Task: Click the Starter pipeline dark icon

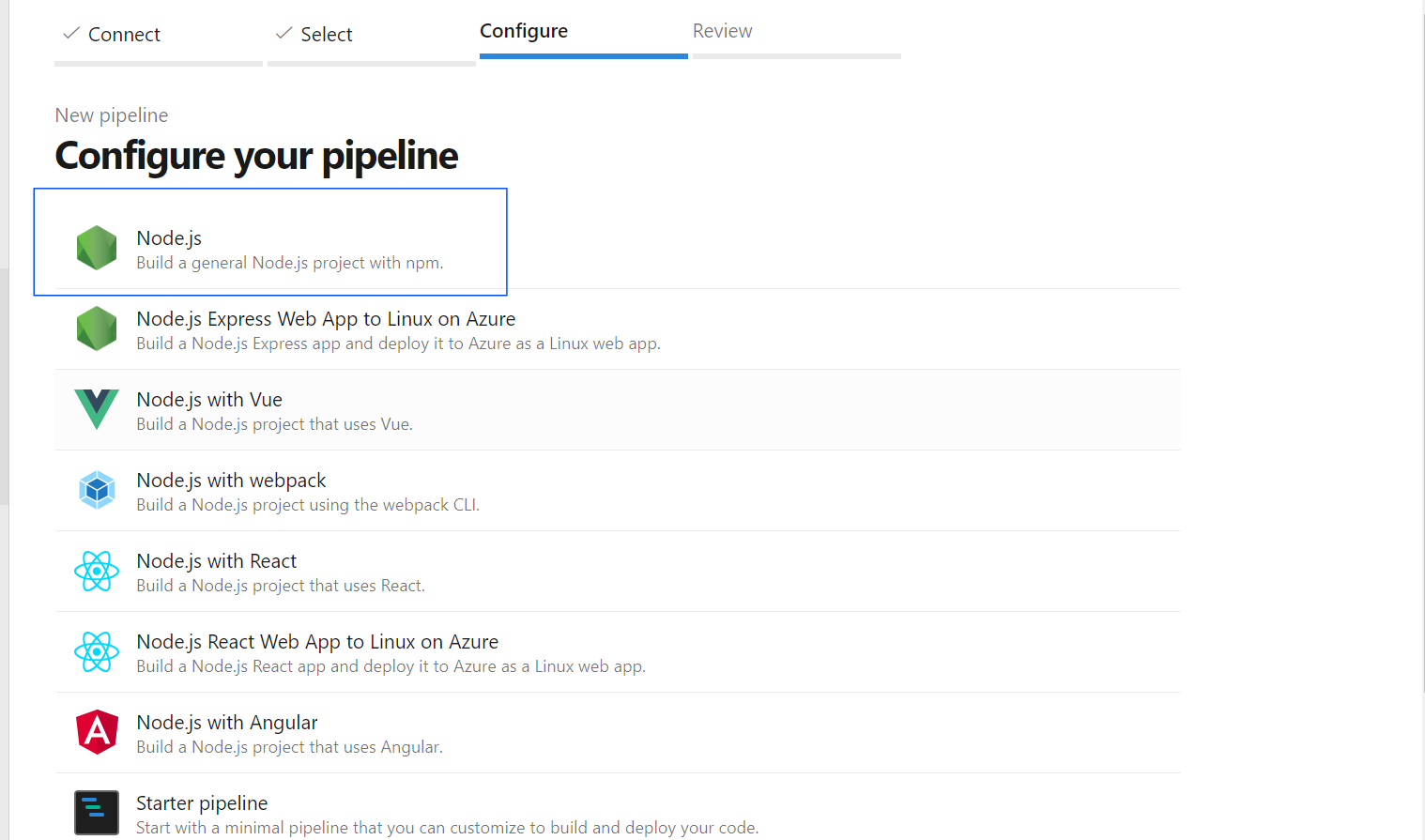Action: [97, 813]
